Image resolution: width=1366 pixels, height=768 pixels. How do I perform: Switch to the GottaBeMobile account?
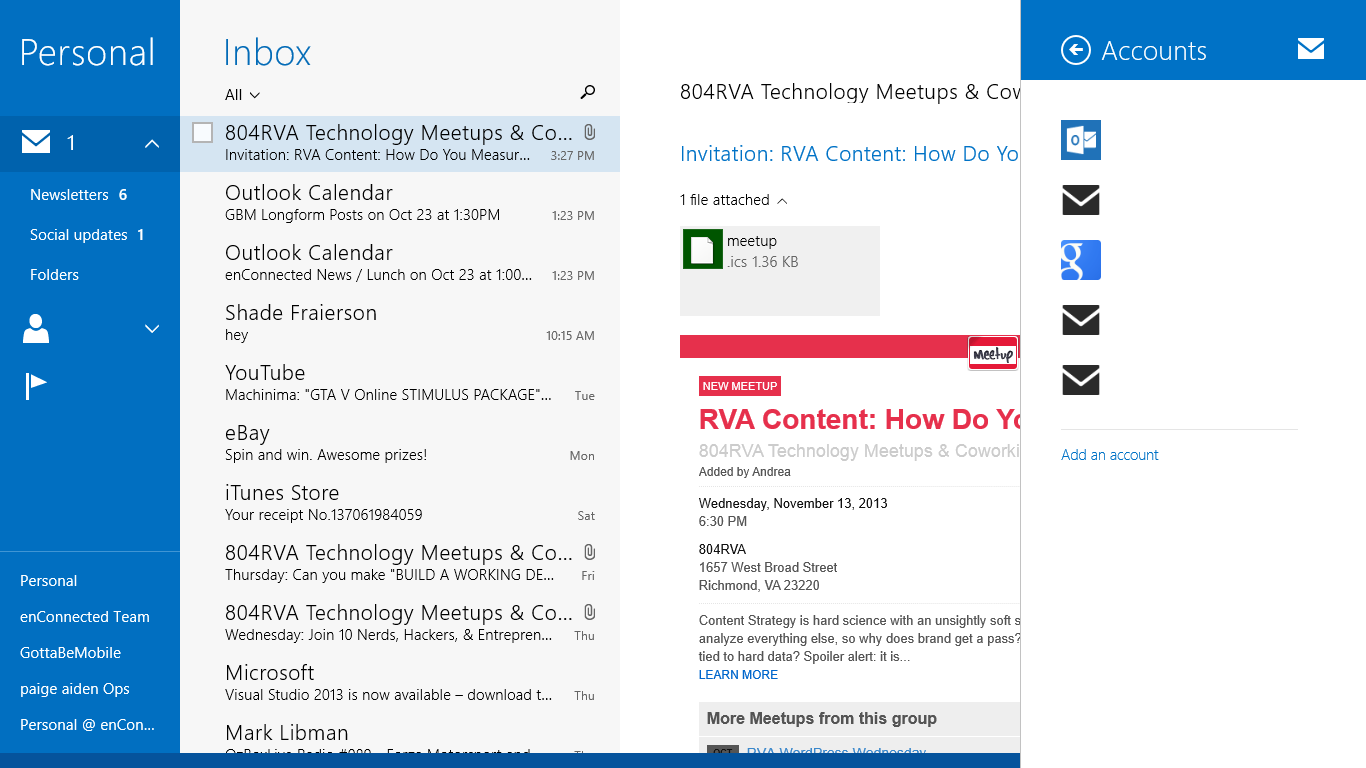pyautogui.click(x=70, y=653)
